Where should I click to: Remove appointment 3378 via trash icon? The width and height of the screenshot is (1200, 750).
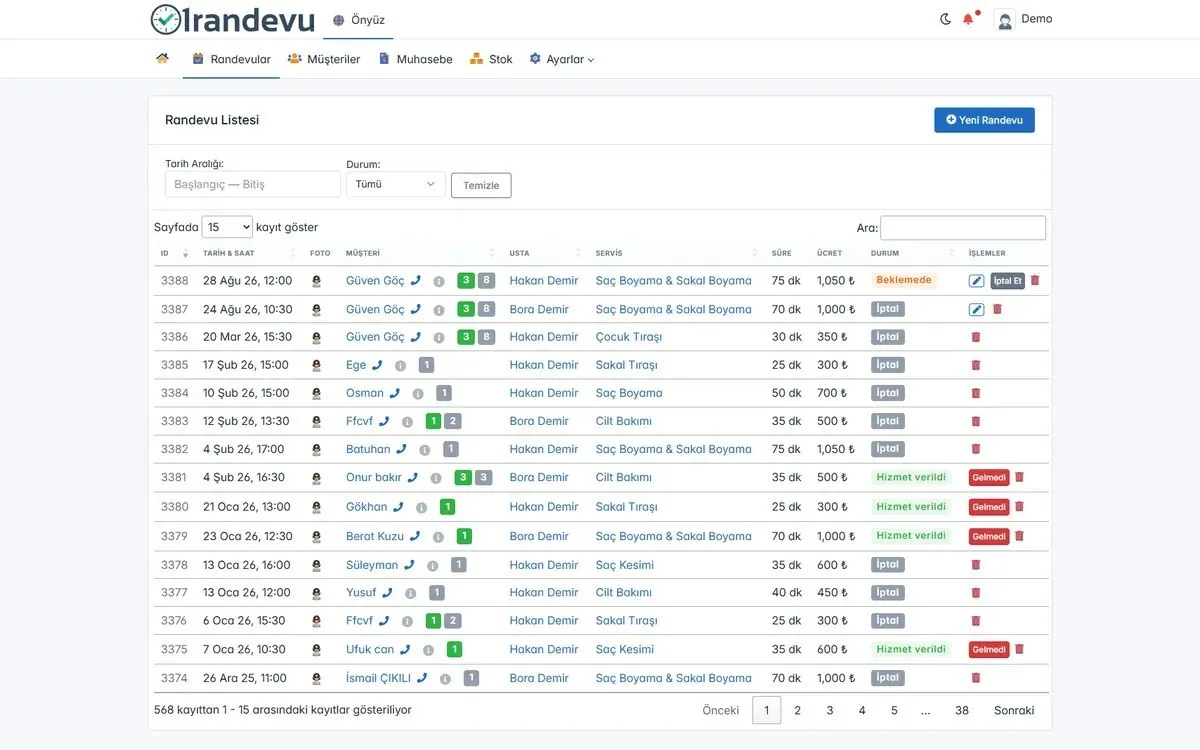point(976,565)
